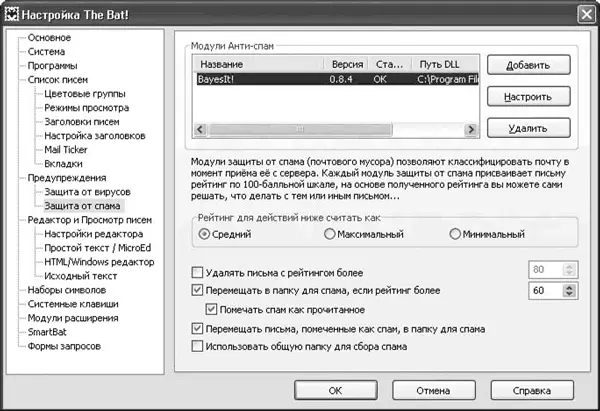Click the Отмена button
600x411 pixels.
pyautogui.click(x=434, y=390)
